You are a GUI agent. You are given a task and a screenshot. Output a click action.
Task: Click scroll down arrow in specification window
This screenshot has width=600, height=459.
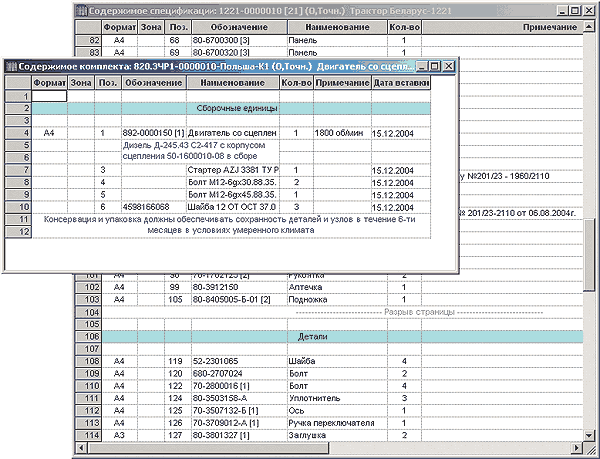tap(589, 435)
